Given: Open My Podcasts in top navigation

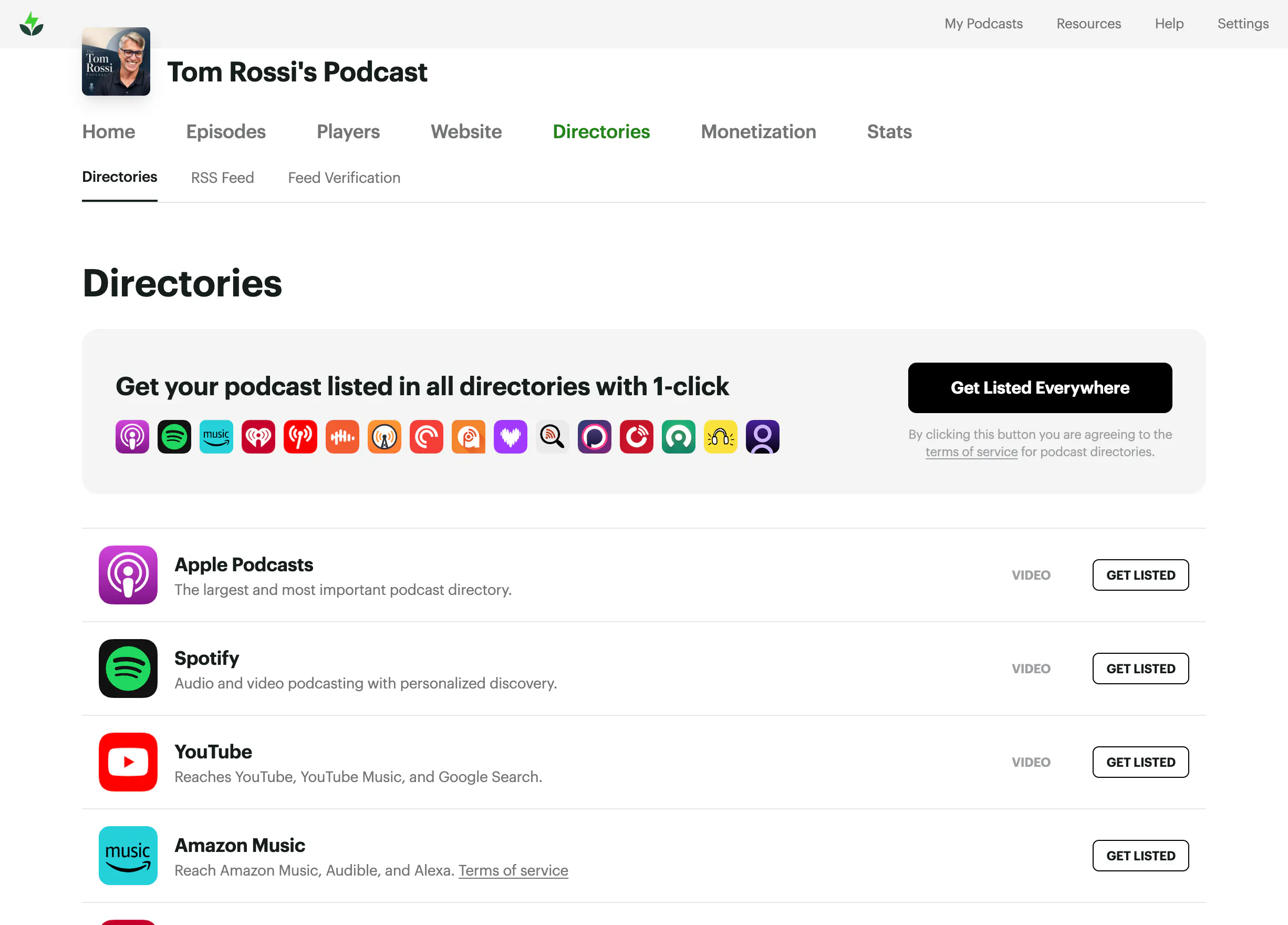Looking at the screenshot, I should (984, 24).
